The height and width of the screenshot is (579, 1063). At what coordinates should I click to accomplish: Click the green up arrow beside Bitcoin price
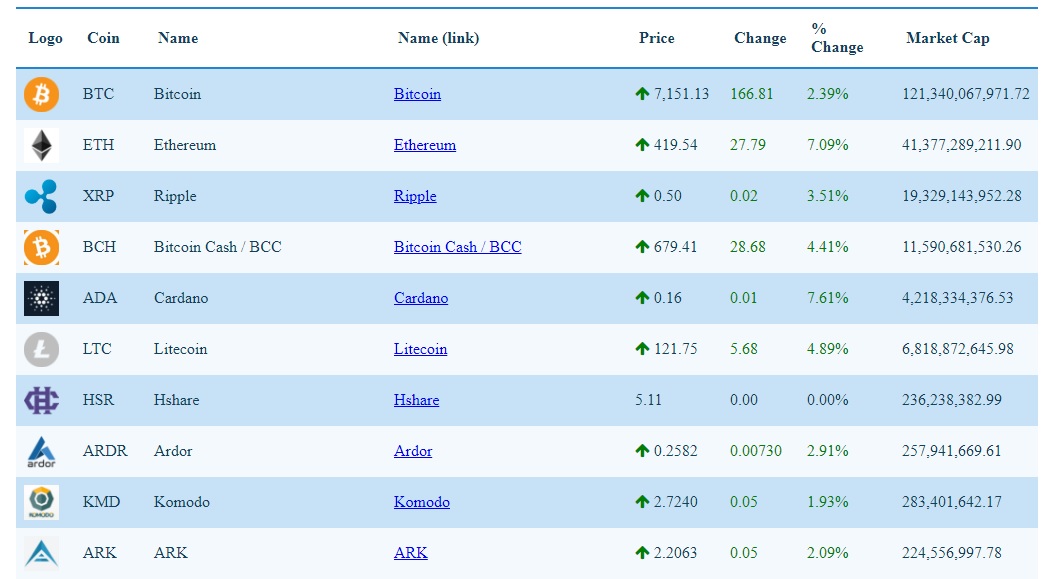click(642, 94)
